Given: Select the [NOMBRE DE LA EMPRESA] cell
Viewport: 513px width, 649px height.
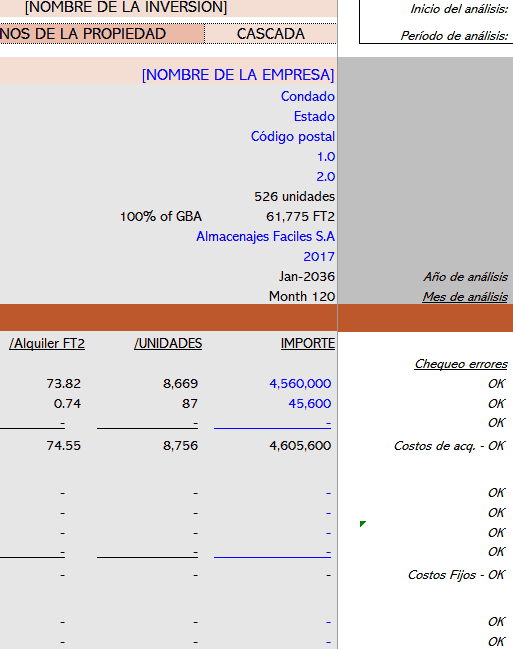Looking at the screenshot, I should (x=238, y=75).
